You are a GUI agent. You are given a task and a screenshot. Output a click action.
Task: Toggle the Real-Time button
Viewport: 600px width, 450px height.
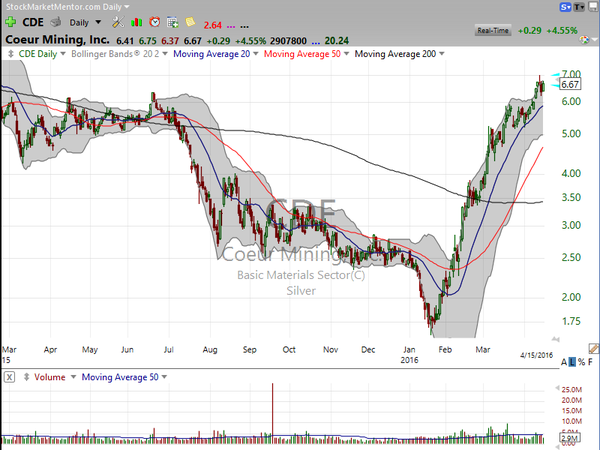pyautogui.click(x=493, y=31)
